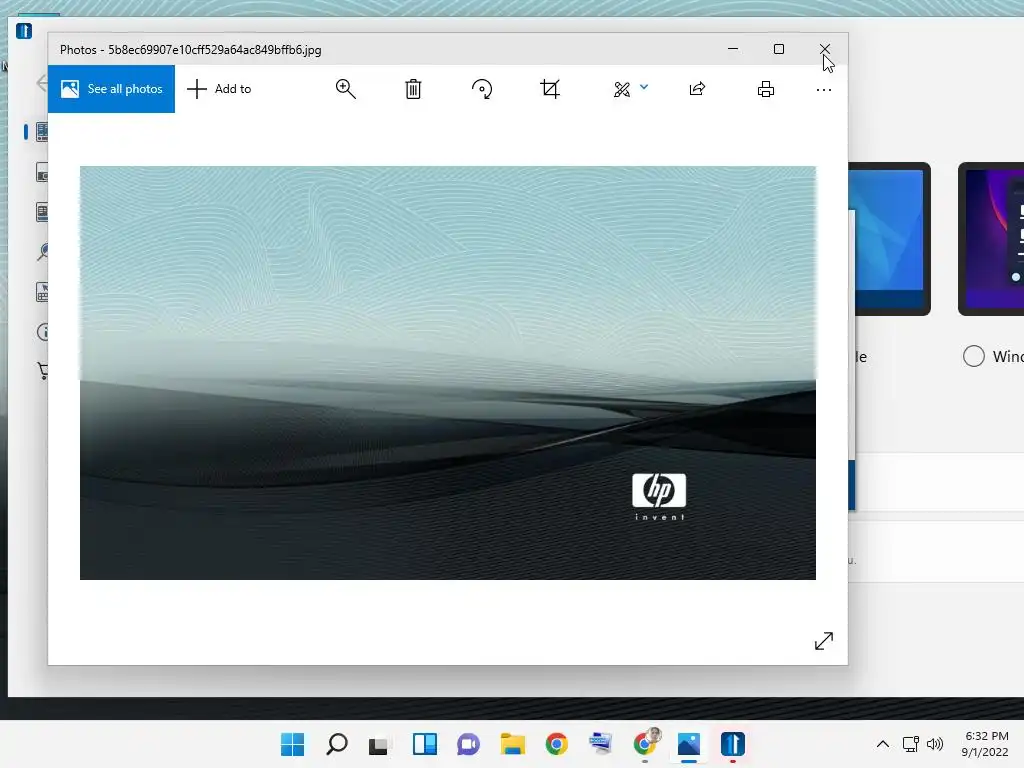The image size is (1024, 768).
Task: Launch Teams Chat from the taskbar
Action: (x=468, y=744)
